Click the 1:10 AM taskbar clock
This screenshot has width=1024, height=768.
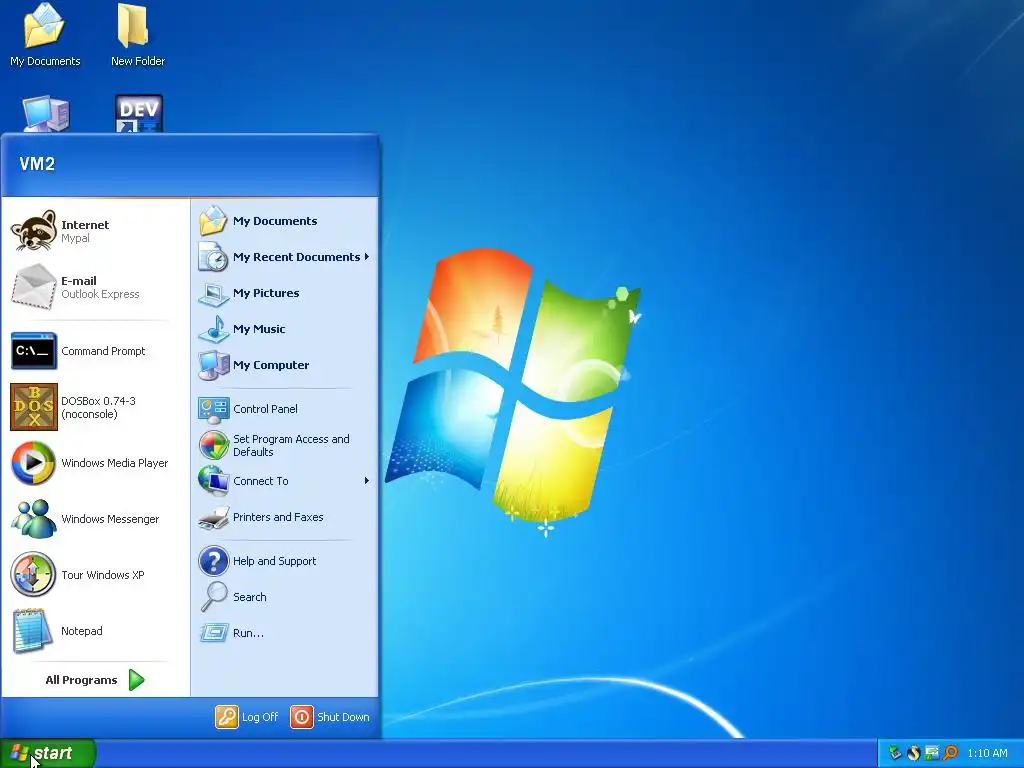tap(987, 753)
